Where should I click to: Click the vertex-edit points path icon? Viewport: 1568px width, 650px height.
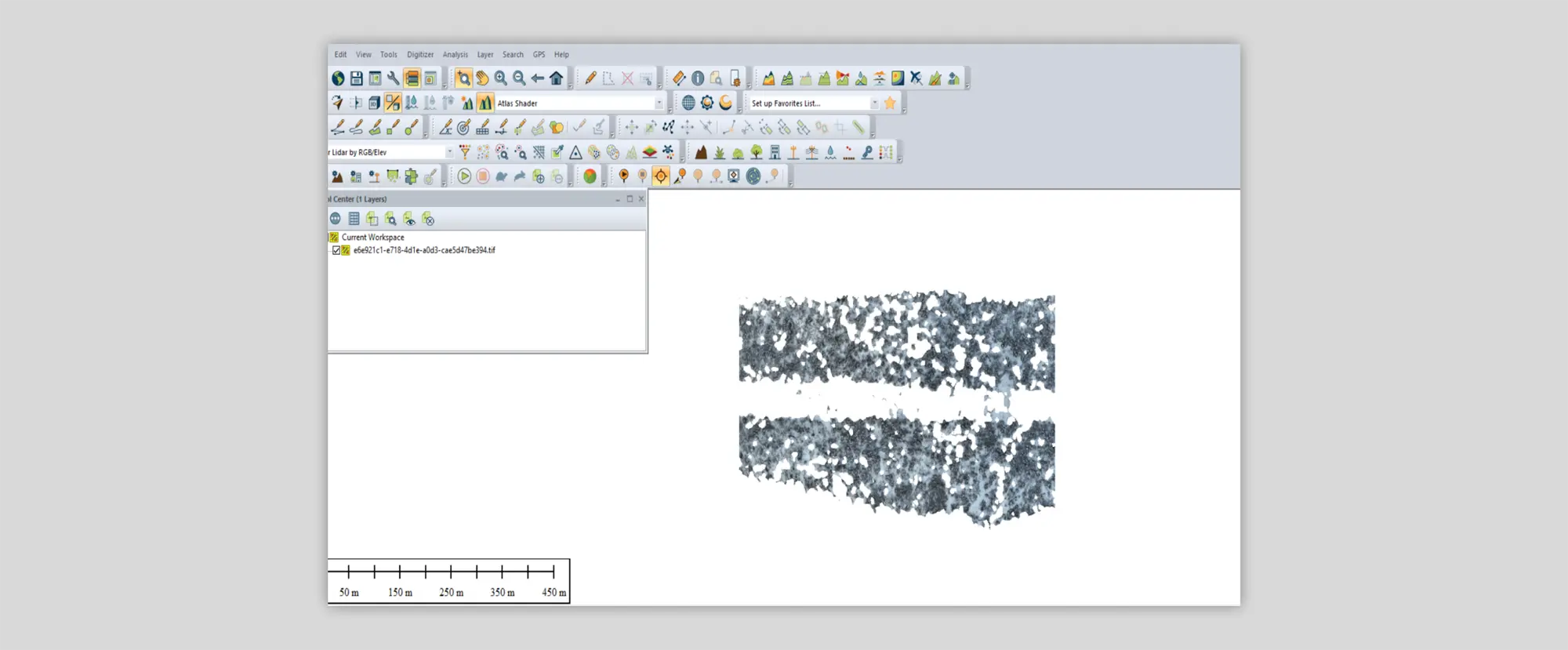click(669, 127)
